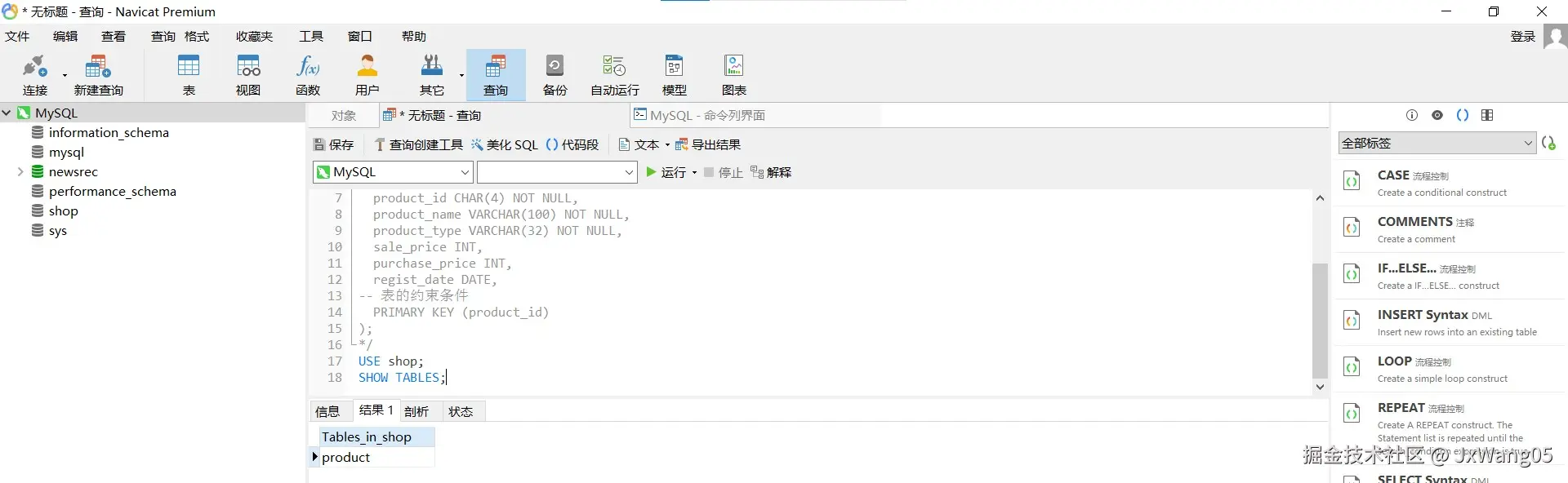Open the 全部标签 tag filter dropdown
The height and width of the screenshot is (483, 1568).
point(1437,143)
